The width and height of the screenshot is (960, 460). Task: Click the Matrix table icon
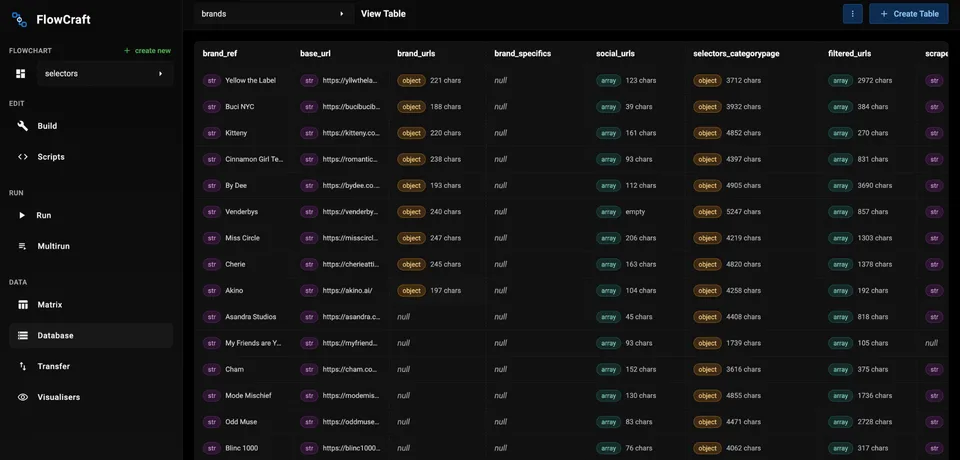pos(23,304)
